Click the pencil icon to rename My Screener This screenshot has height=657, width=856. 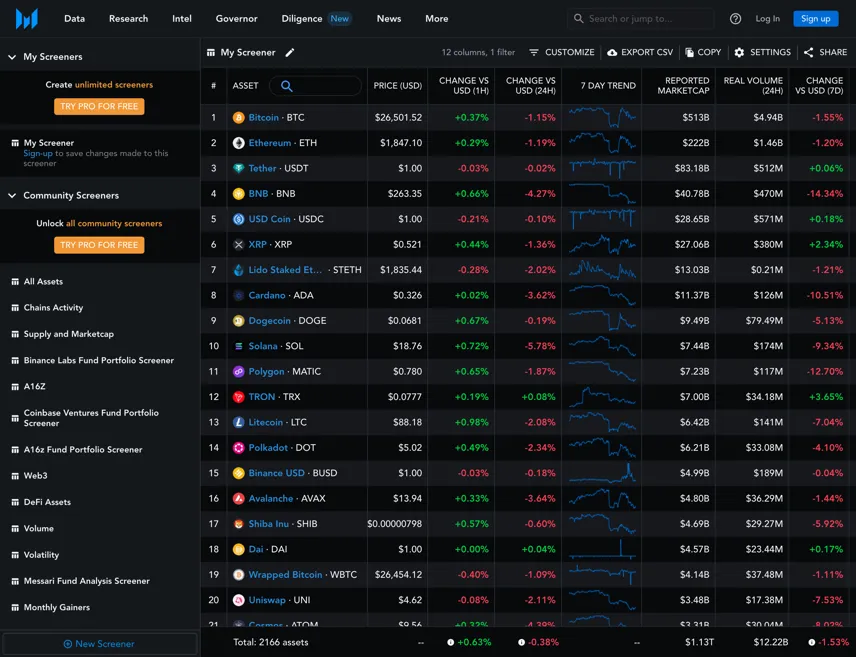click(x=290, y=52)
